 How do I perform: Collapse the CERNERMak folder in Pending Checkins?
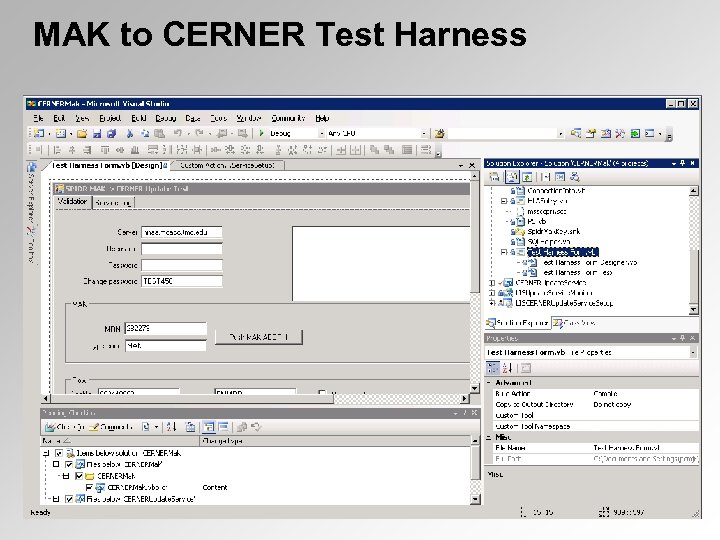[x=66, y=476]
